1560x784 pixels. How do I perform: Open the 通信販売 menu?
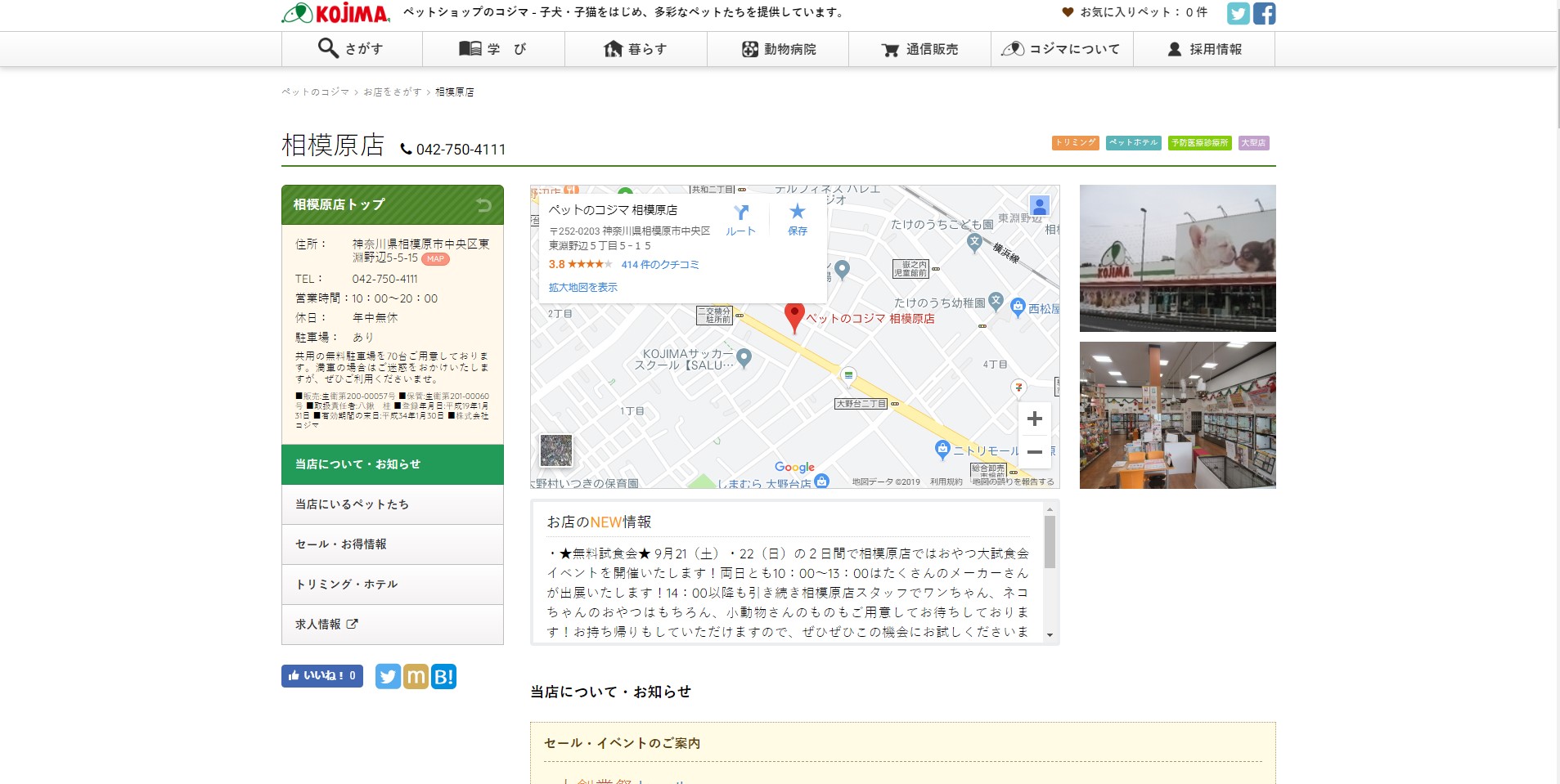tap(919, 49)
